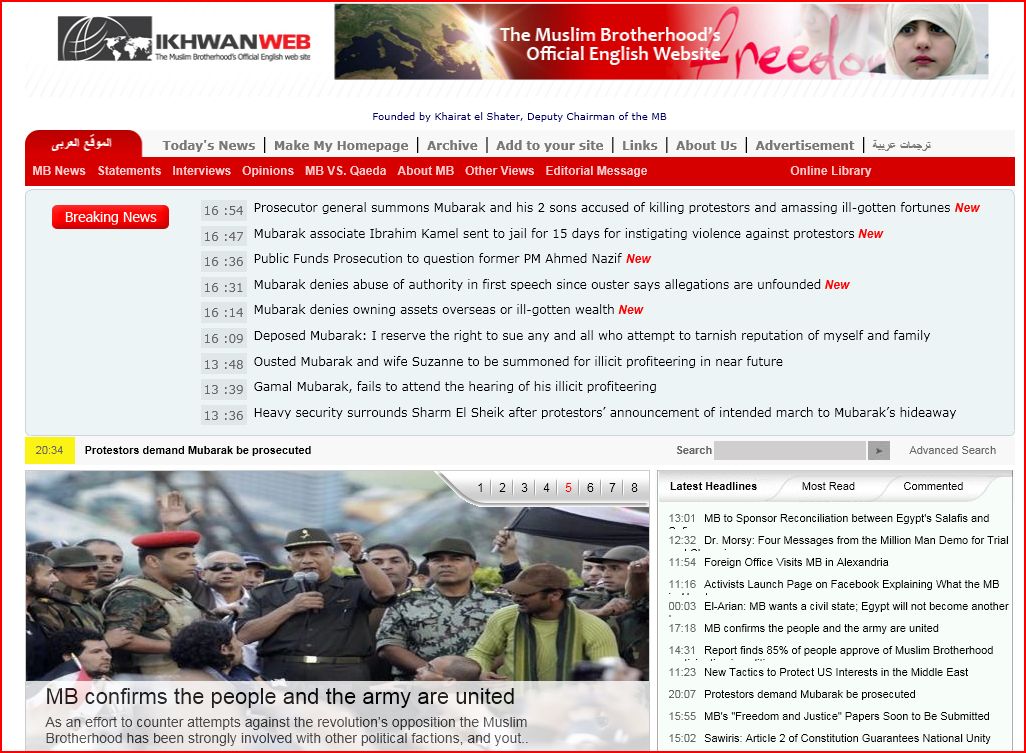The image size is (1026, 753).
Task: Go to slide 8 in slideshow
Action: pos(634,488)
